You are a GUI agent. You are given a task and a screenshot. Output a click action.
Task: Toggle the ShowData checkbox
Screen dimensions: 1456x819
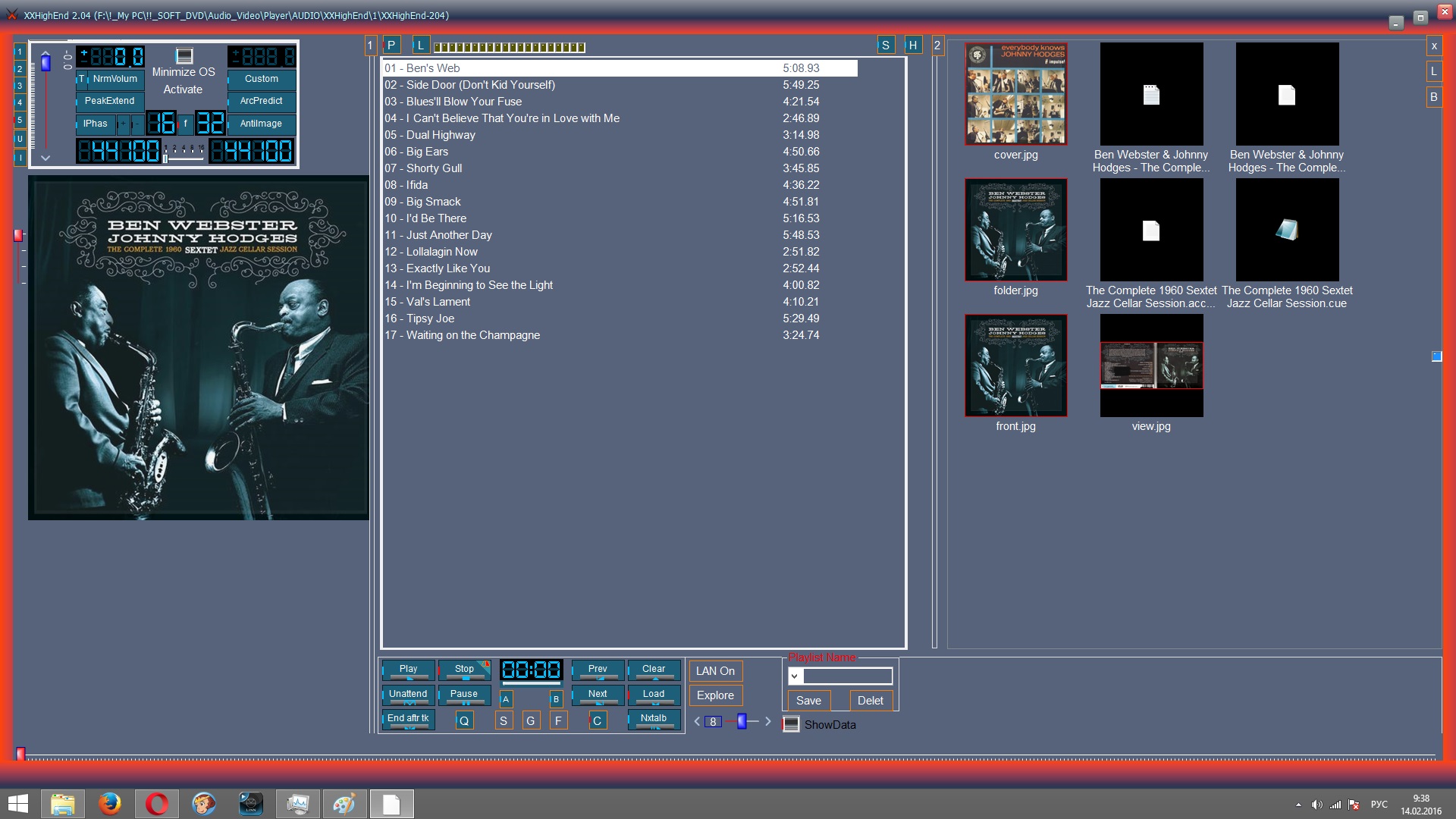point(791,724)
